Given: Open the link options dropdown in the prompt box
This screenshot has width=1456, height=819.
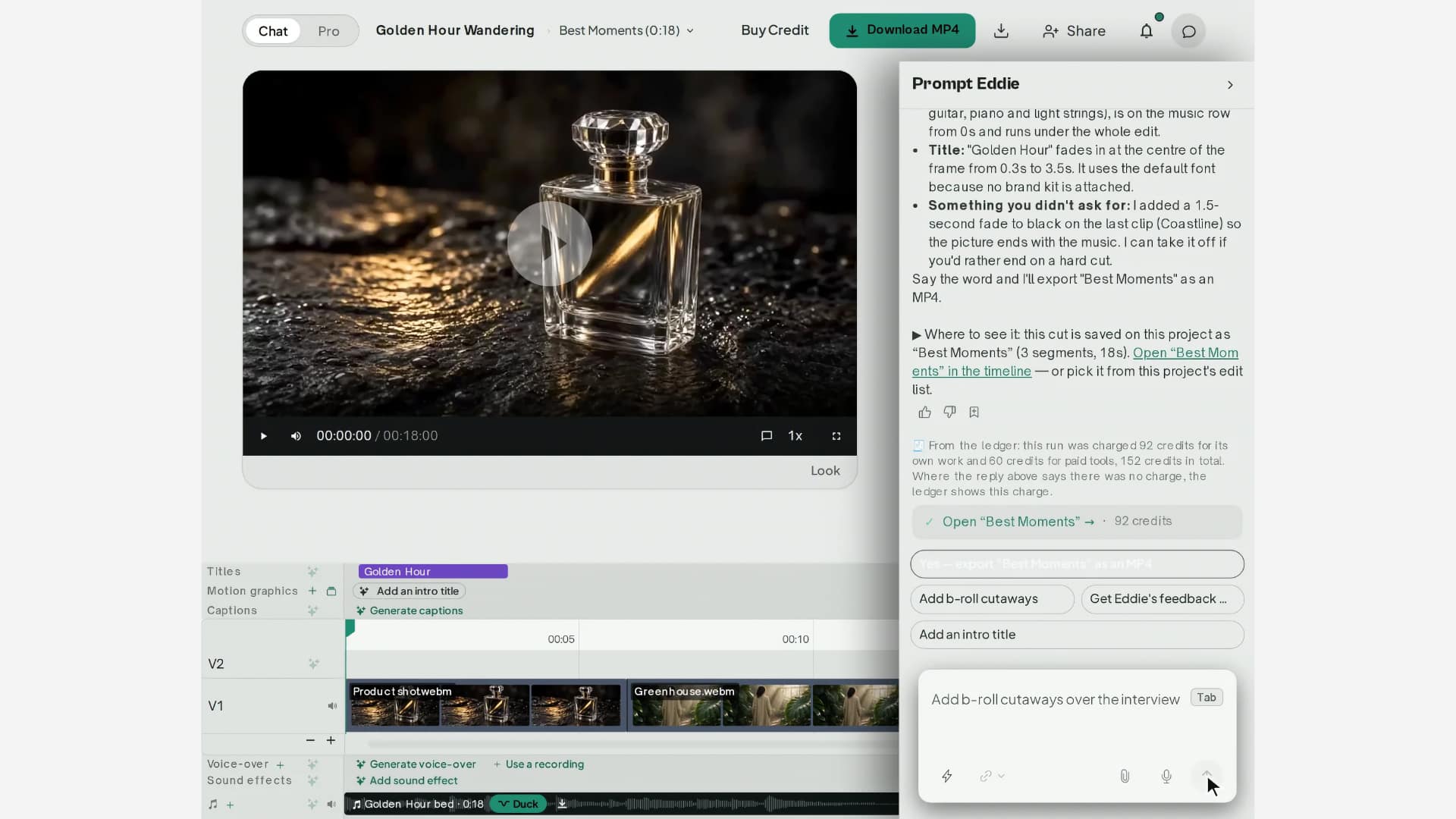Looking at the screenshot, I should (x=992, y=776).
